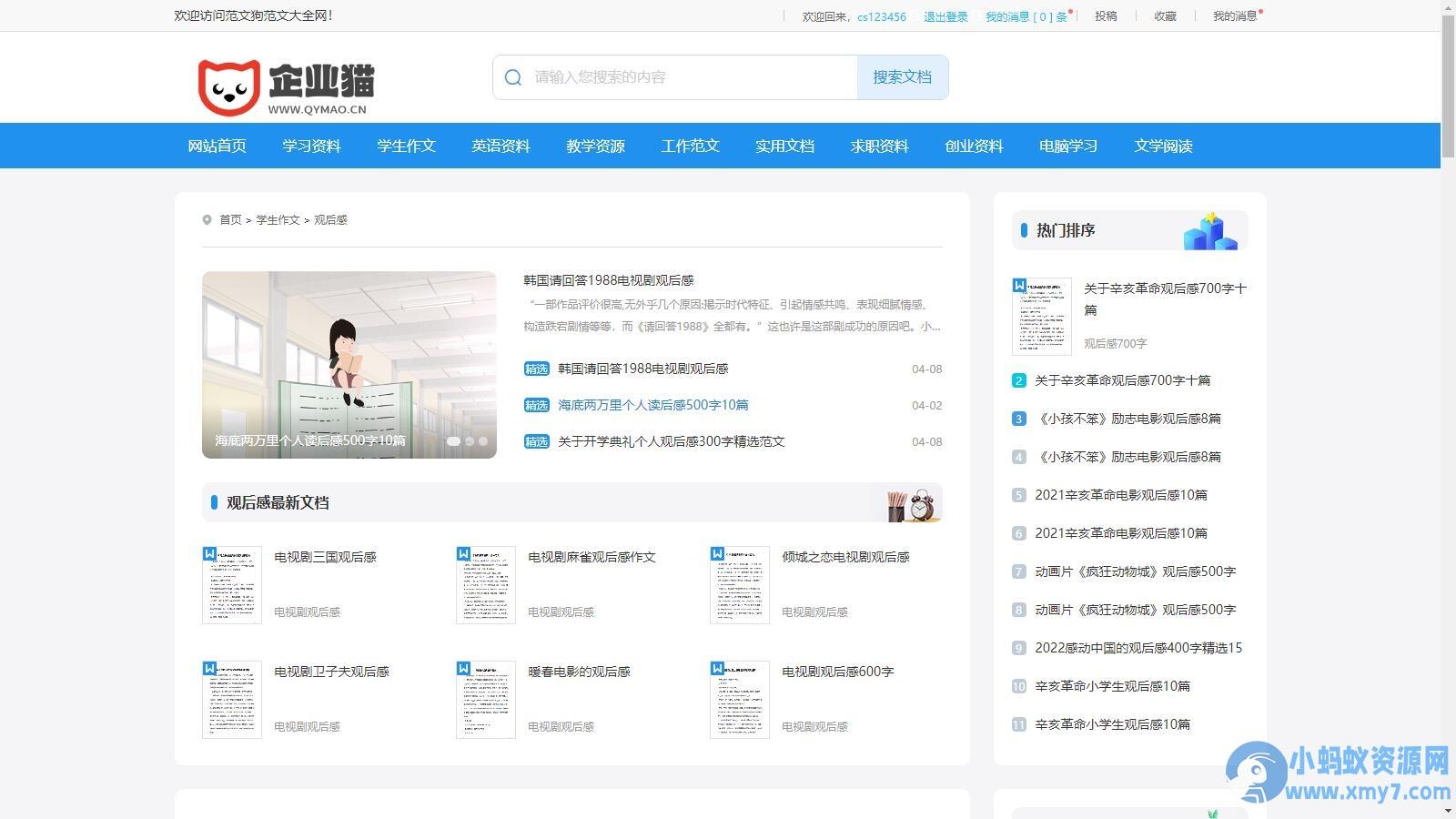Viewport: 1456px width, 819px height.
Task: Click carousel image 海底两万里个人读后感
Action: tap(349, 365)
